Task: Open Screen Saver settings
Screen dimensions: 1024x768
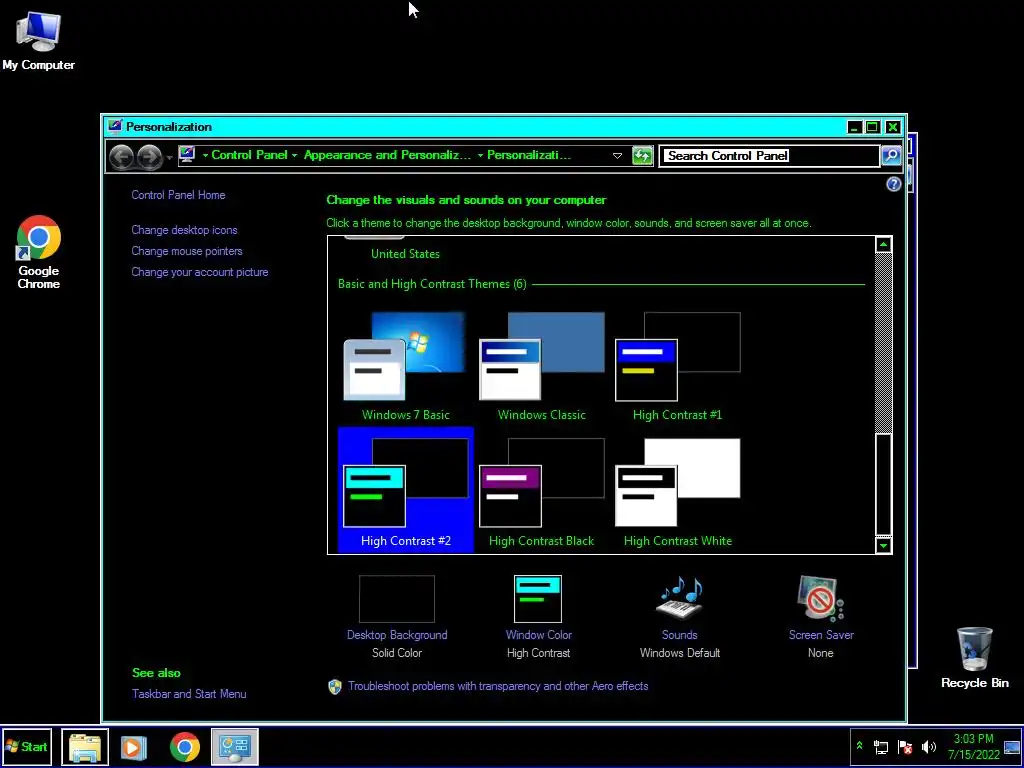Action: [x=821, y=616]
